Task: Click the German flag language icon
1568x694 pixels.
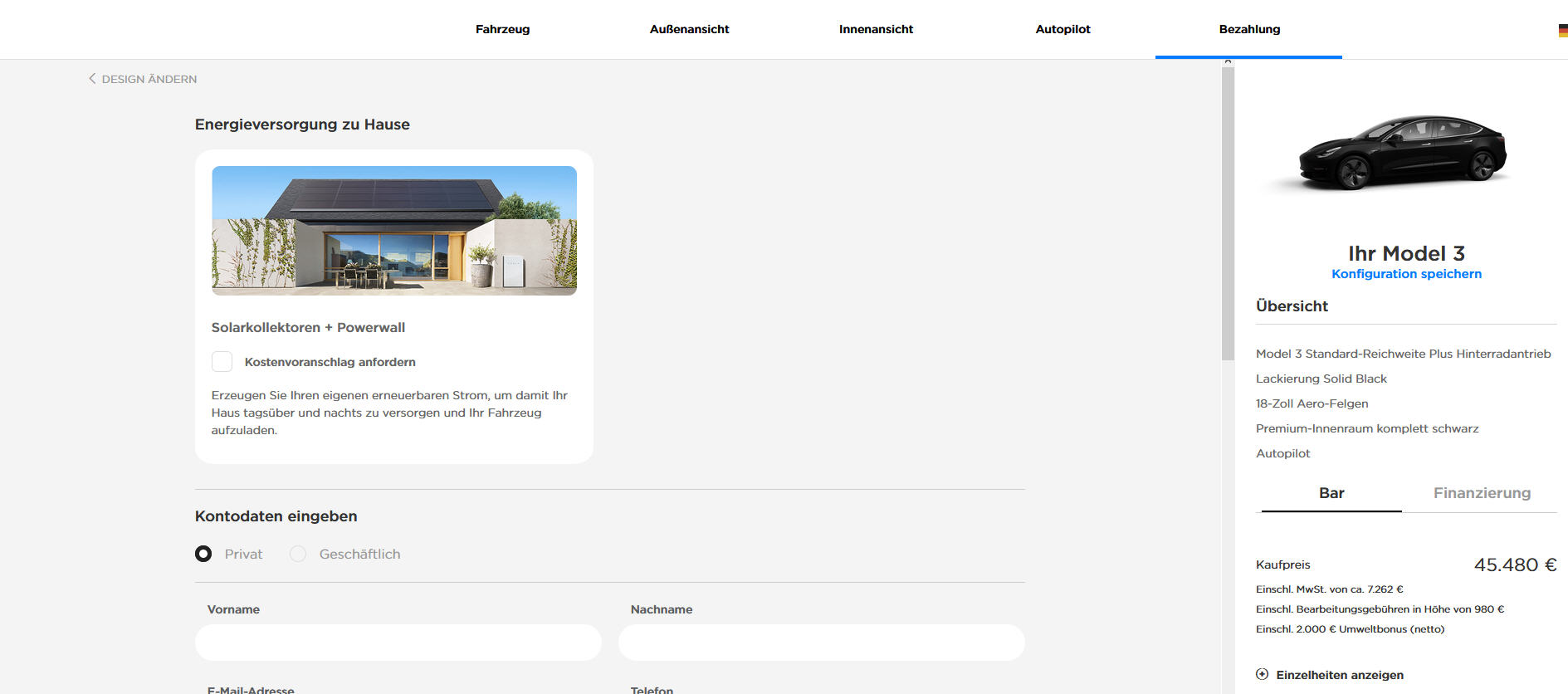Action: pos(1563,31)
